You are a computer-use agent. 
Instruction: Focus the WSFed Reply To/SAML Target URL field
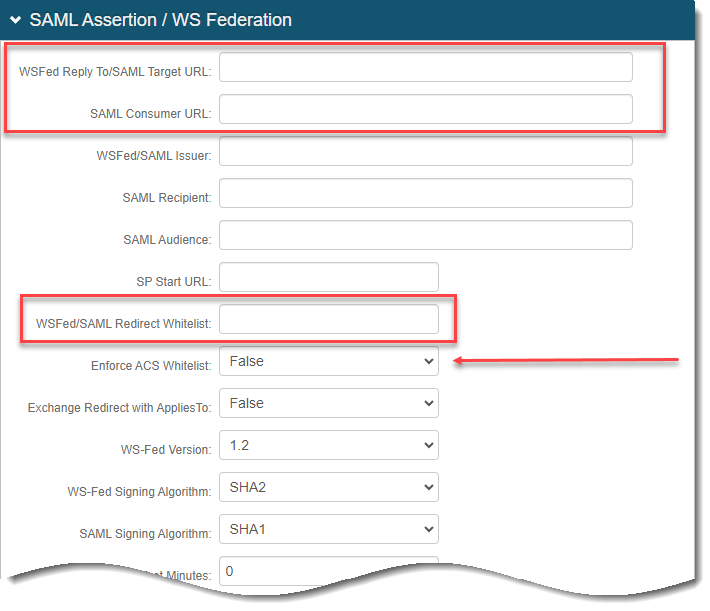[425, 67]
